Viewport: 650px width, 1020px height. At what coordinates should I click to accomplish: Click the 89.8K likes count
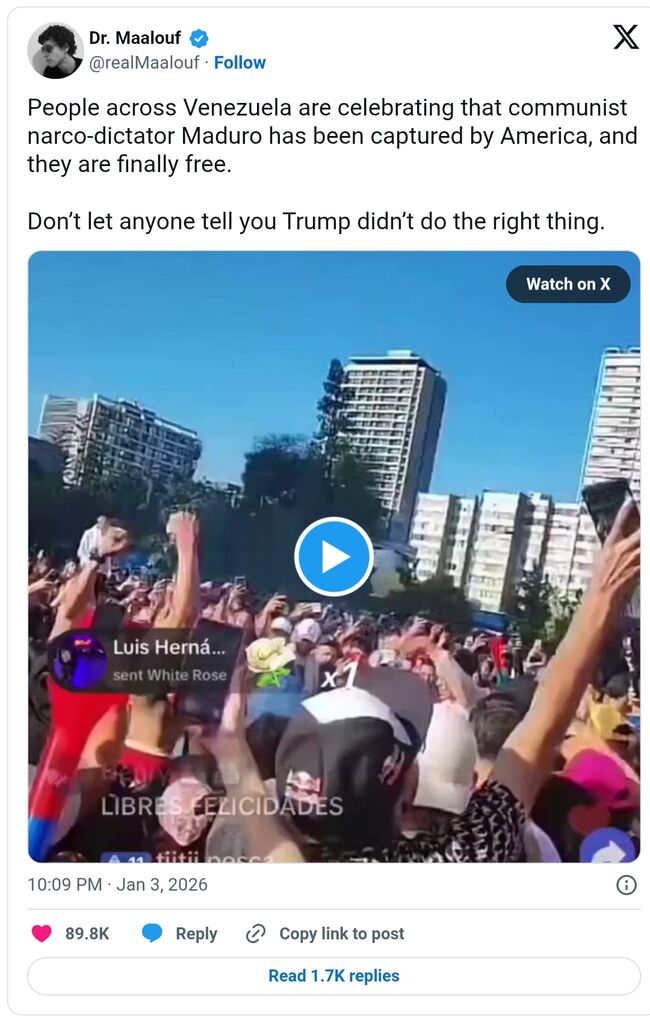pos(87,933)
